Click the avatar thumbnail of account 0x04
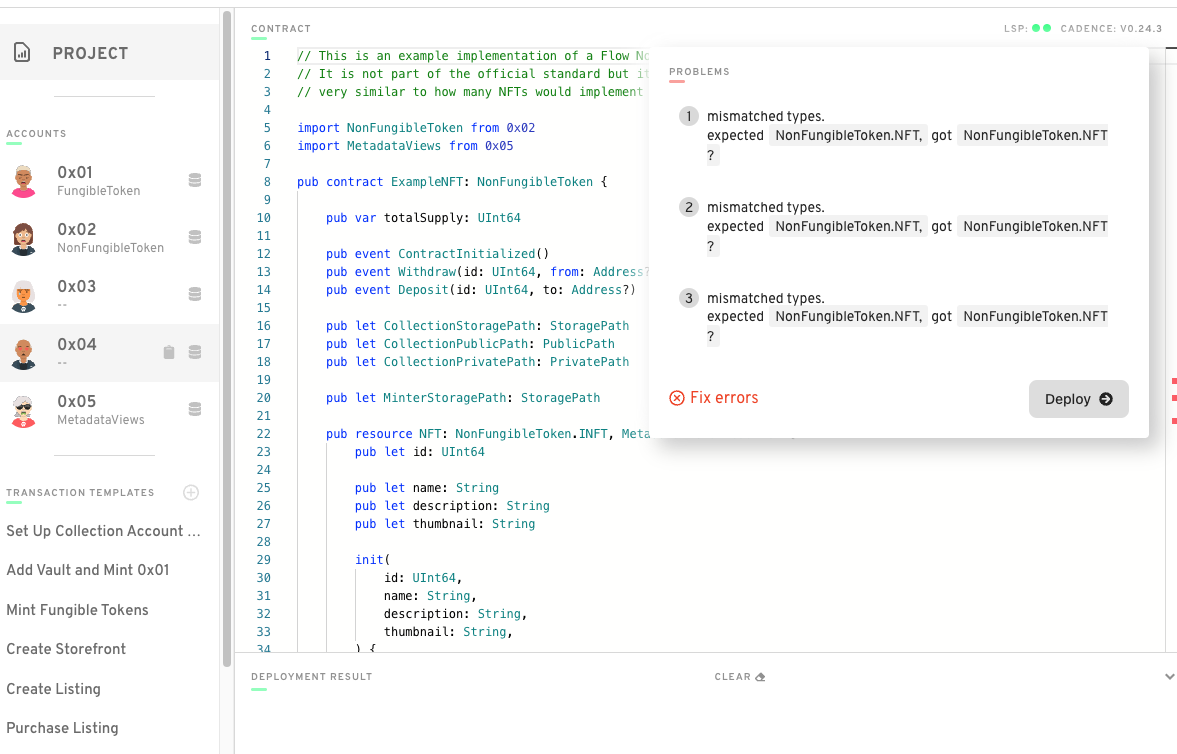 click(x=24, y=352)
